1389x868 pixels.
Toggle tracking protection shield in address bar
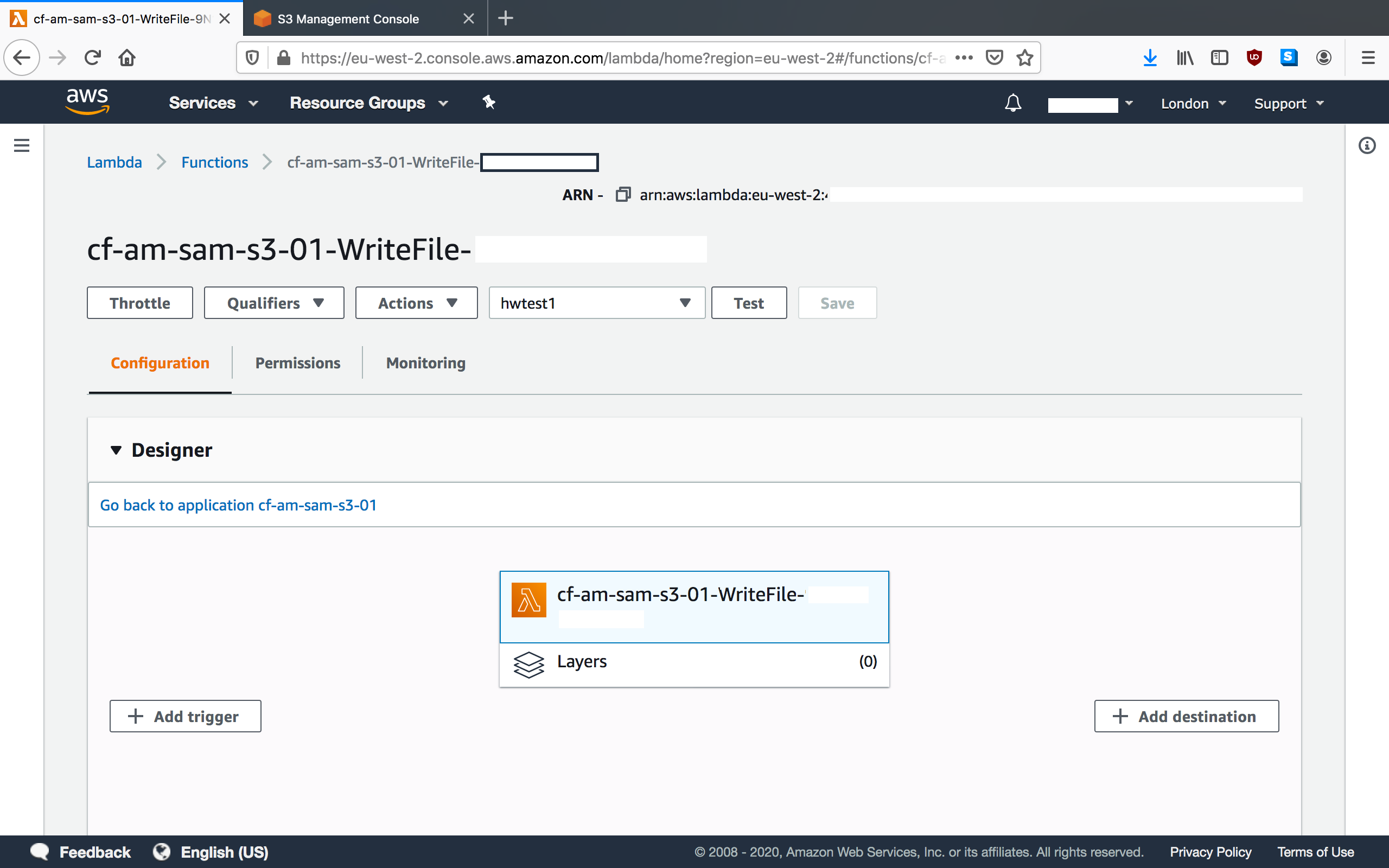[x=252, y=58]
